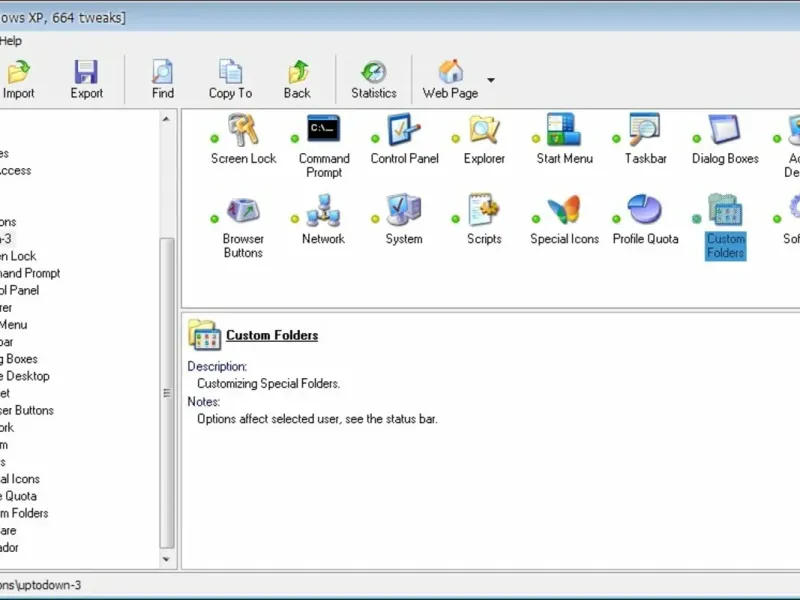Select the Profile Quota tree item
This screenshot has height=600, width=800.
(18, 496)
